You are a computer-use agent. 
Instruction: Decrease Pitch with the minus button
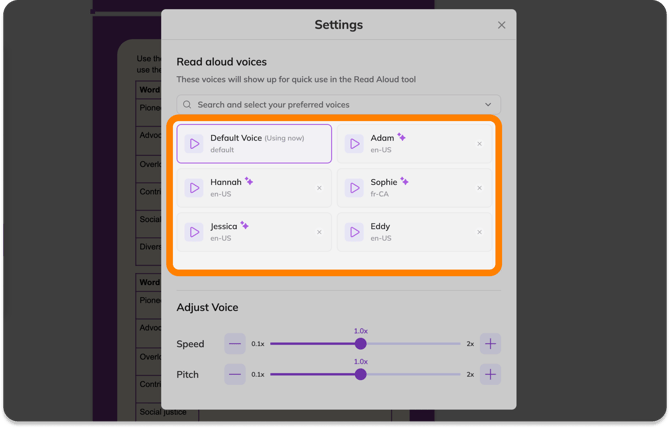tap(235, 375)
